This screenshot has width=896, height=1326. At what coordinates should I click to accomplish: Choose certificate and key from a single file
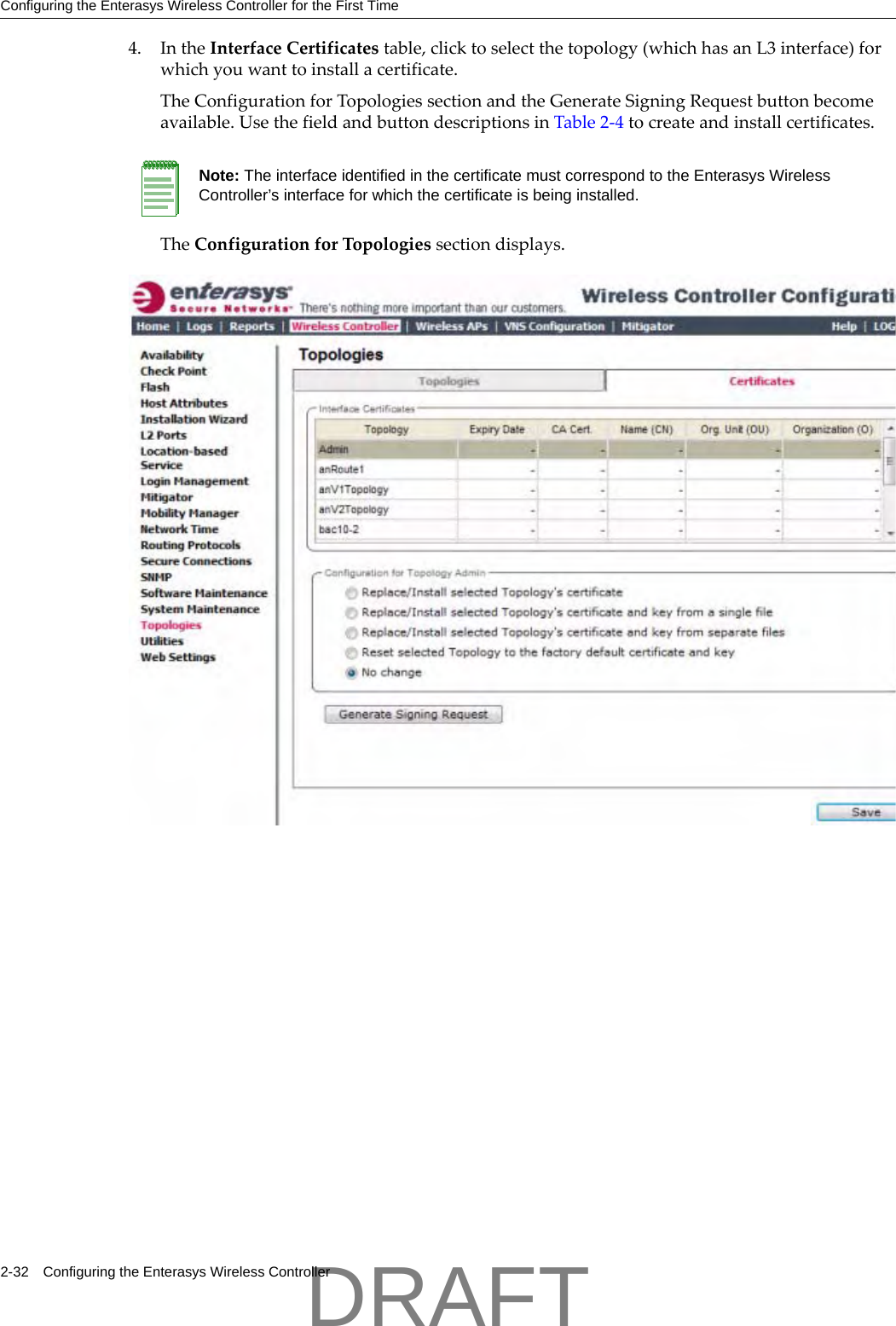351,611
